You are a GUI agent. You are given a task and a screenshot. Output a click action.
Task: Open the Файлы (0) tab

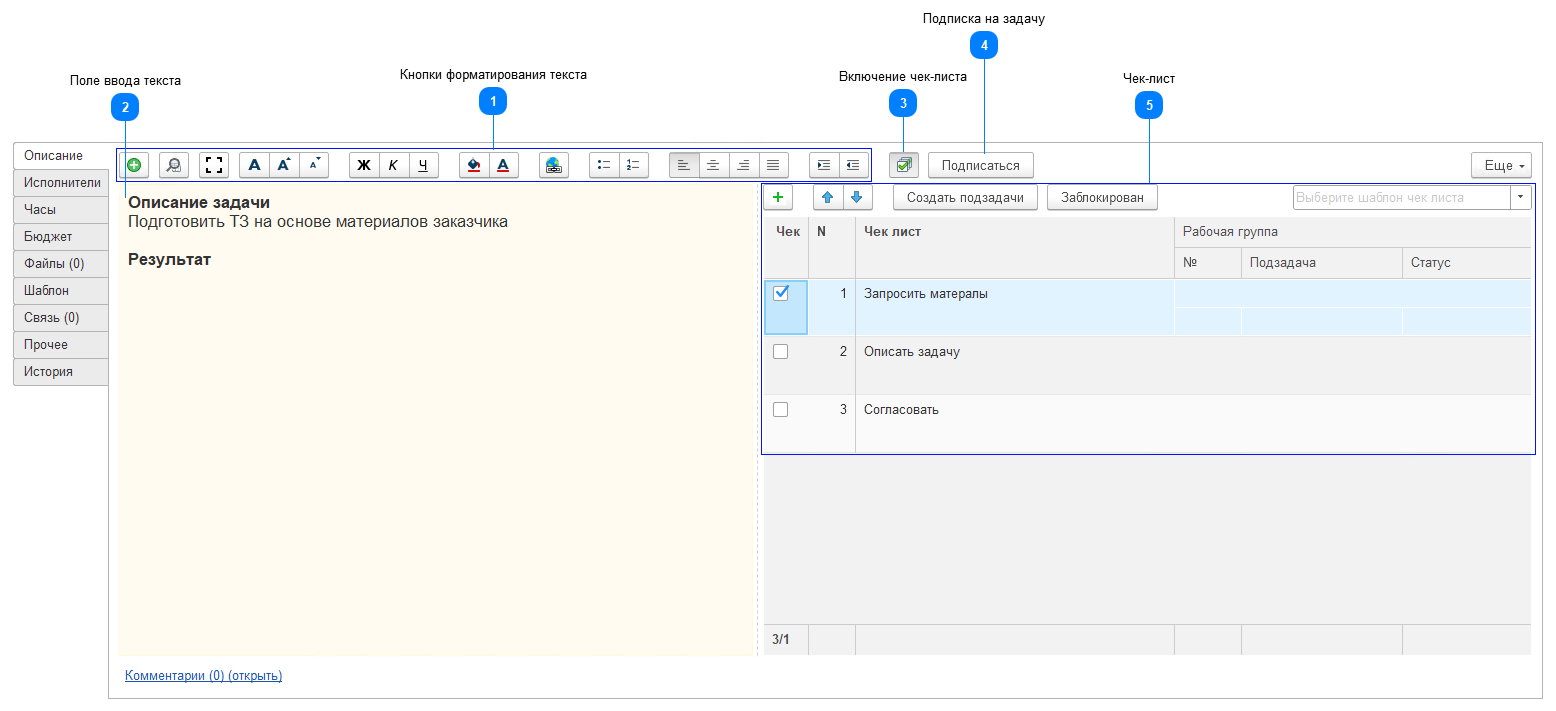(x=61, y=264)
